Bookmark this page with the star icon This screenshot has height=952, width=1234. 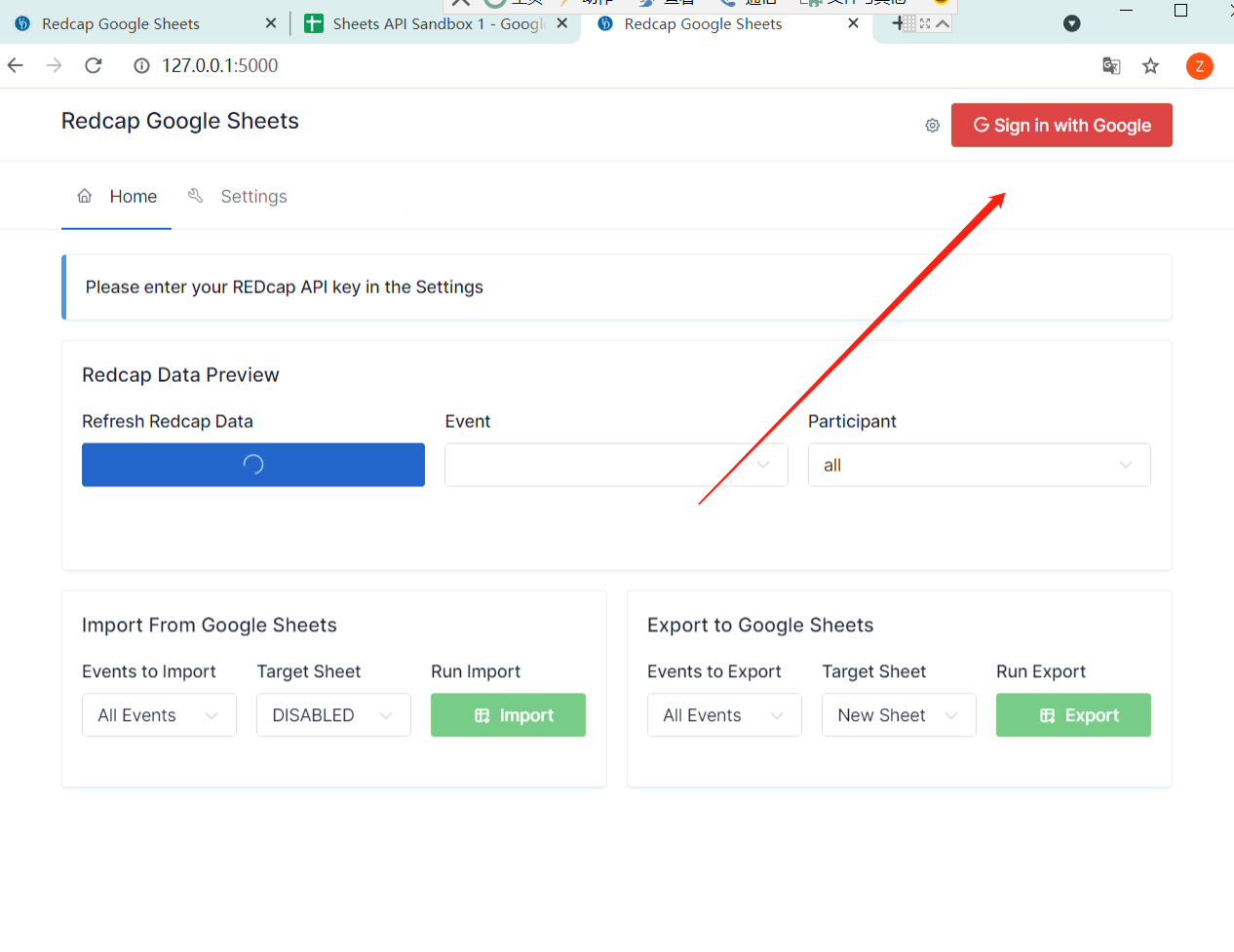(1151, 65)
